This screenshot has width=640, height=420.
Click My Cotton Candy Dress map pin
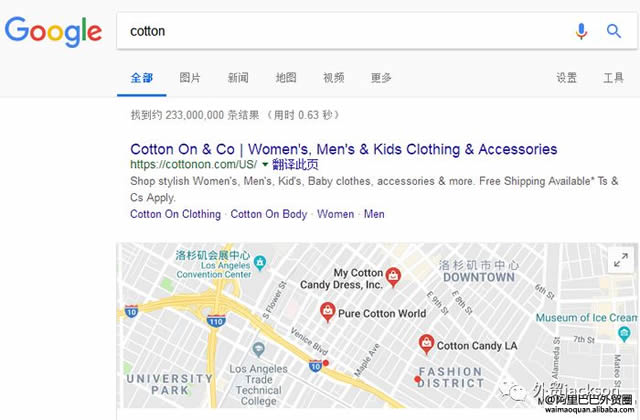[x=394, y=275]
